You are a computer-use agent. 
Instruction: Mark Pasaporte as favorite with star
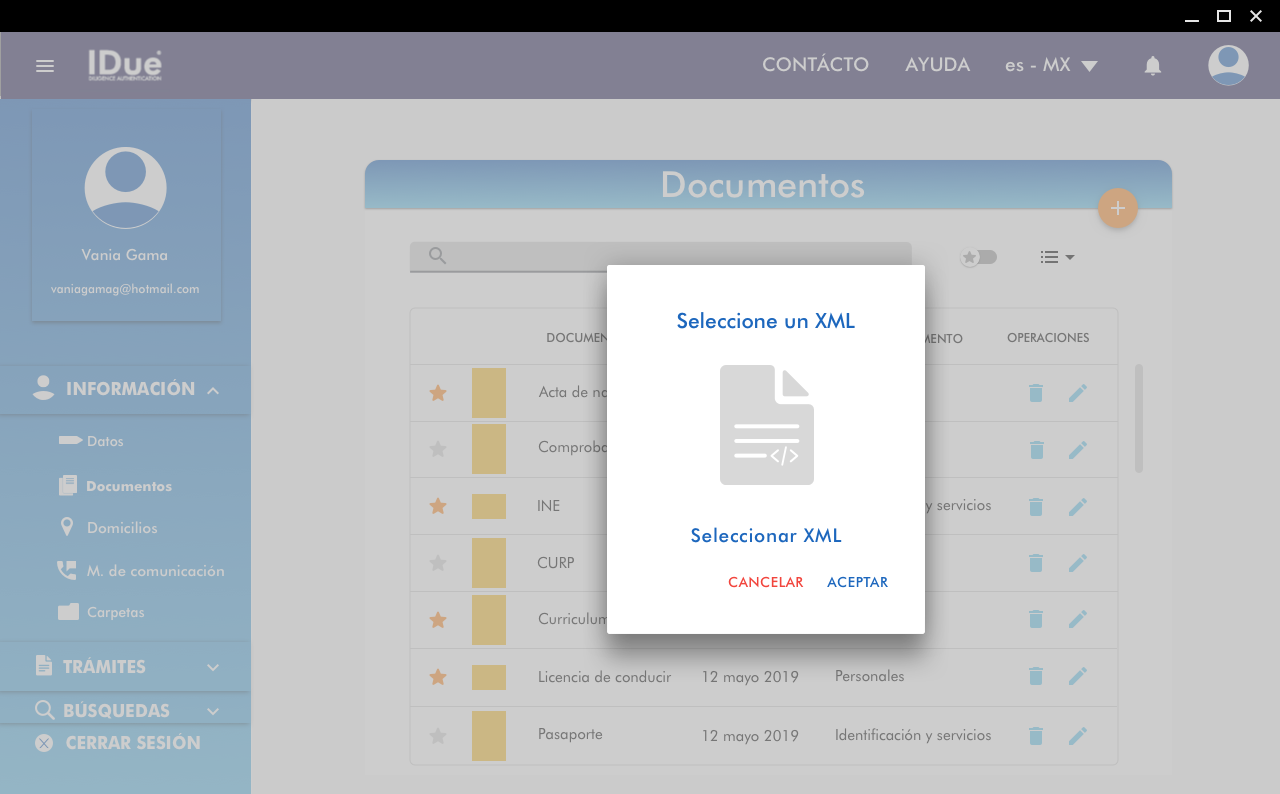(x=437, y=736)
